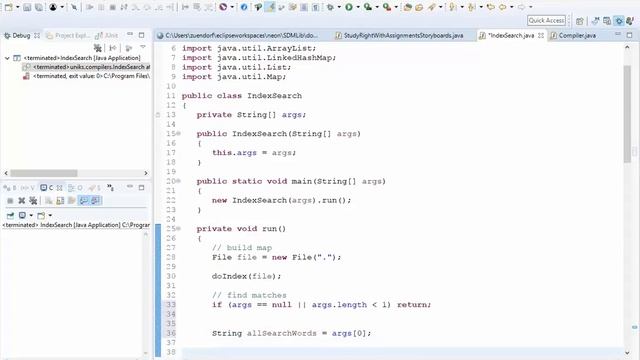Toggle Show Console on Standard Error change
This screenshot has height=360, width=640.
(96, 200)
